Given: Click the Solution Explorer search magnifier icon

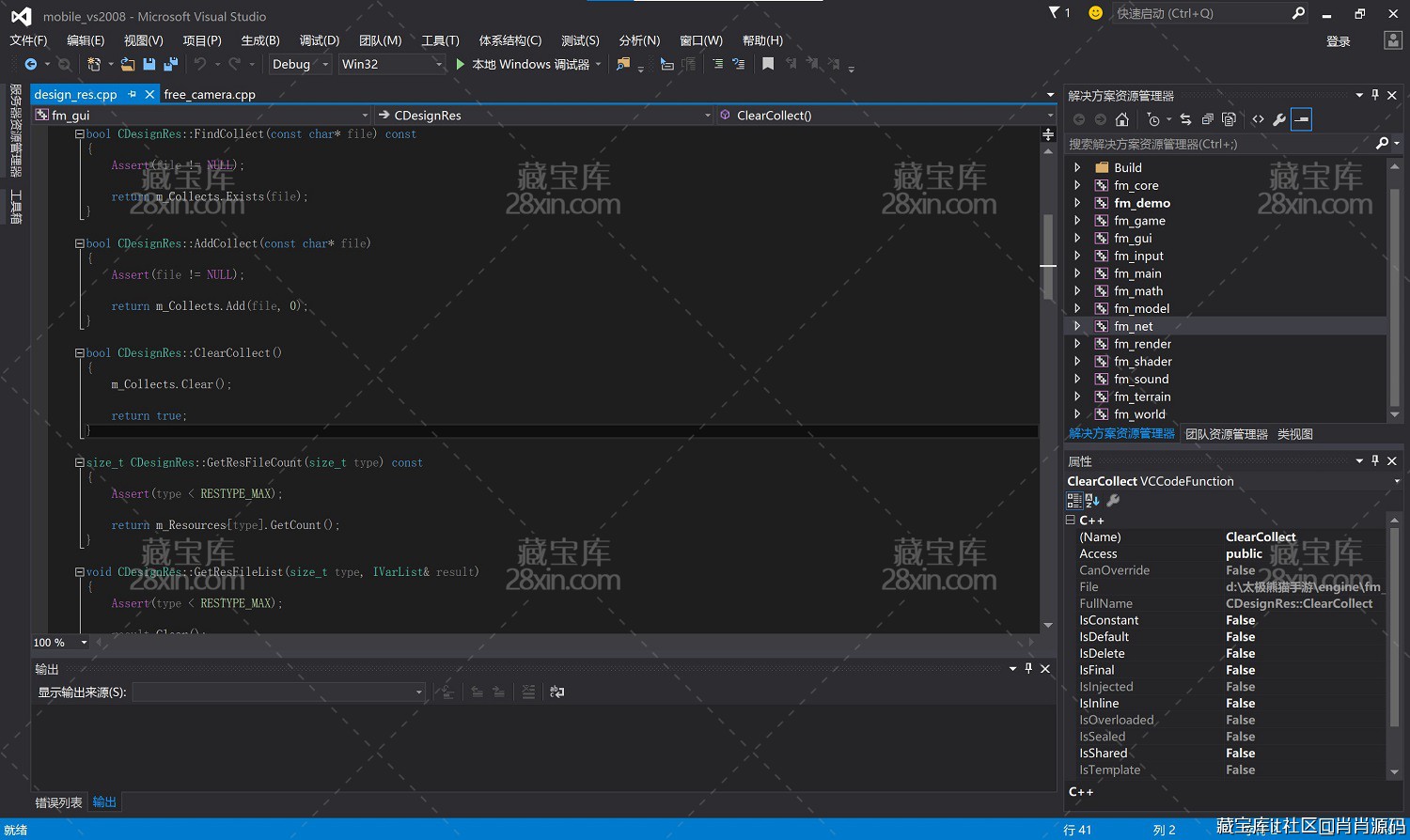Looking at the screenshot, I should [x=1382, y=144].
